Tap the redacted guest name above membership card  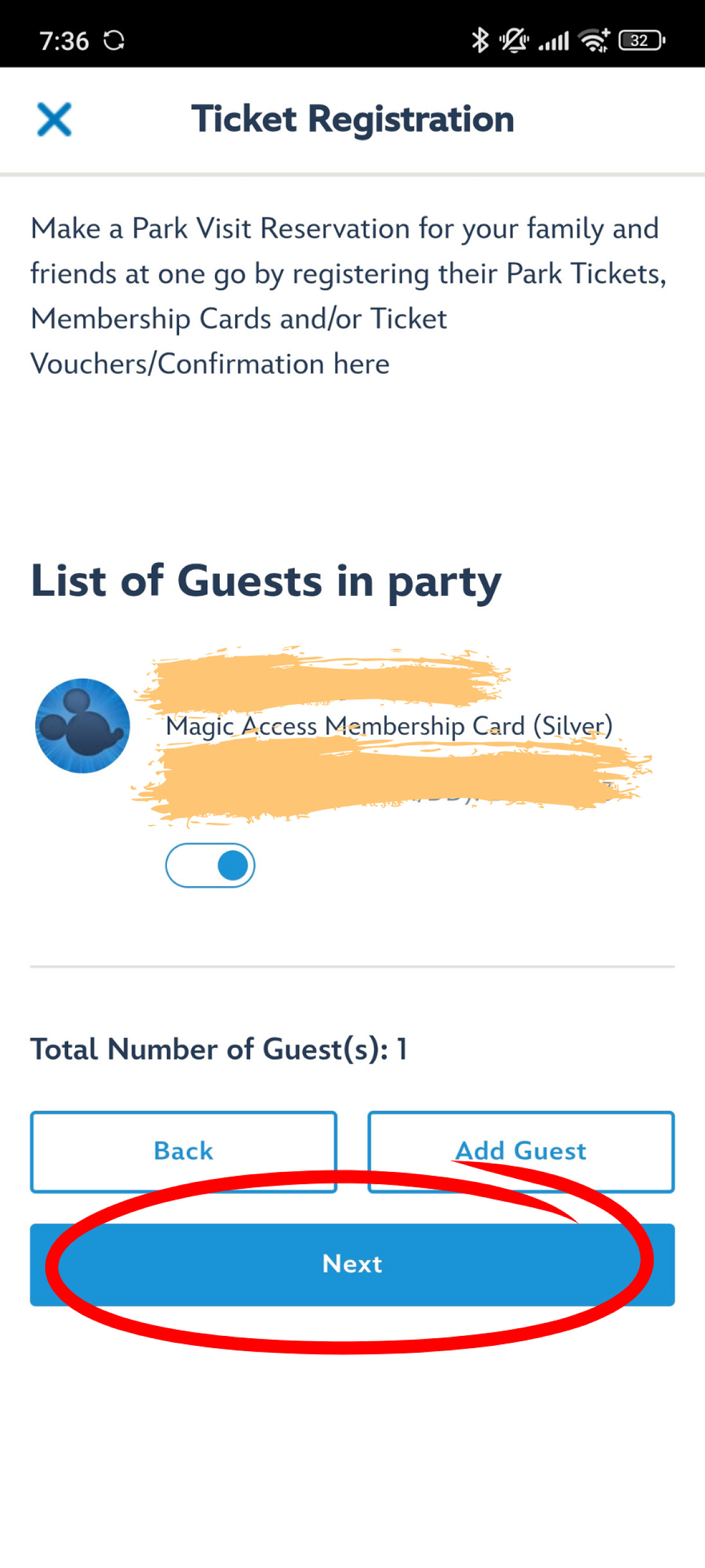323,679
